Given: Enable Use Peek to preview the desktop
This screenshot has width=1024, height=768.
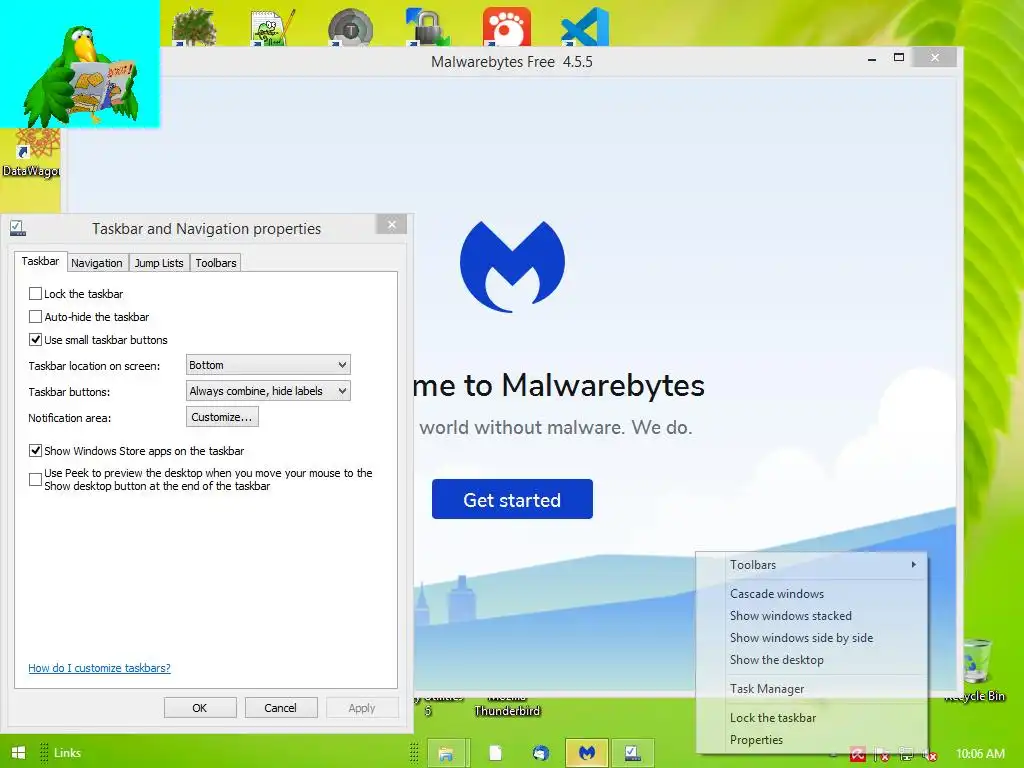Looking at the screenshot, I should click(35, 479).
